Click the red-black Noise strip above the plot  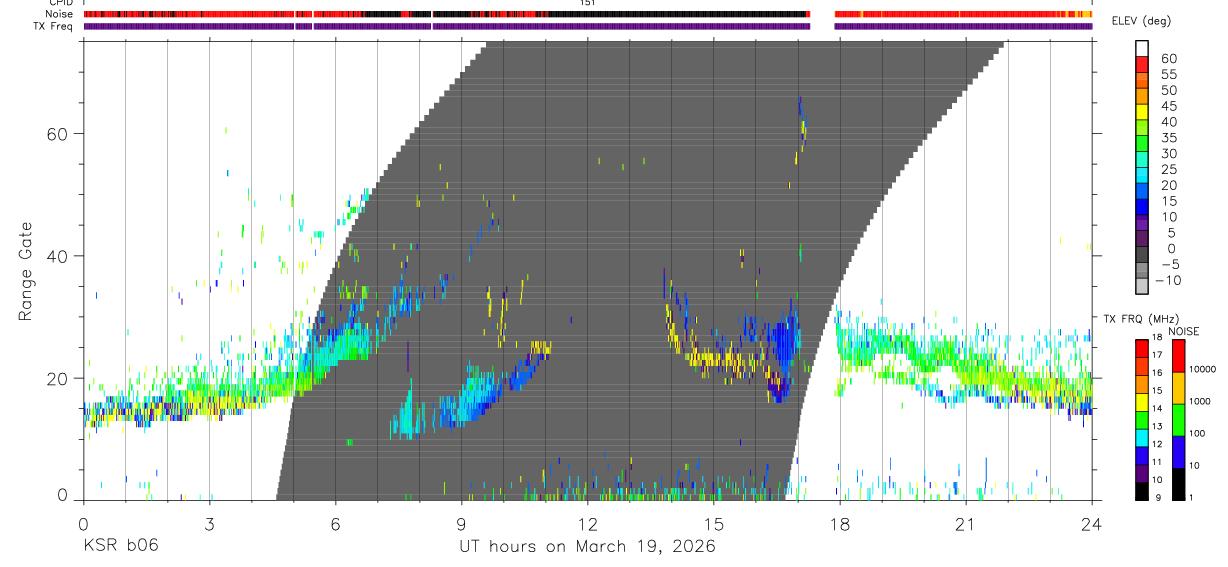587,14
